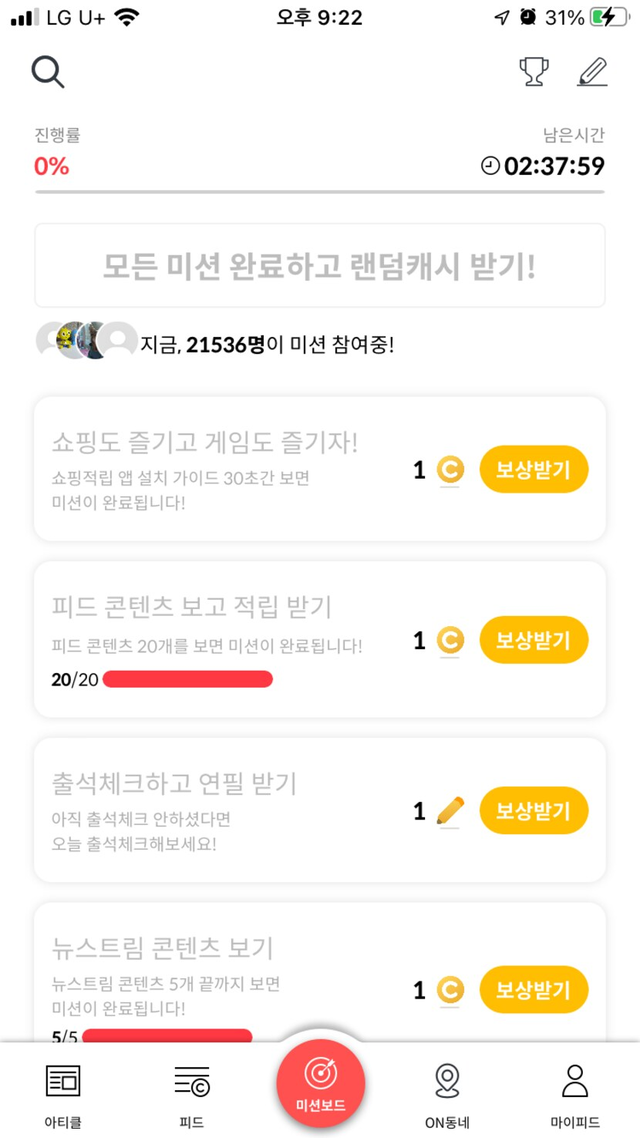Screen dimensions: 640x1138
Task: Switch to the 피드 tab
Action: [191, 1092]
